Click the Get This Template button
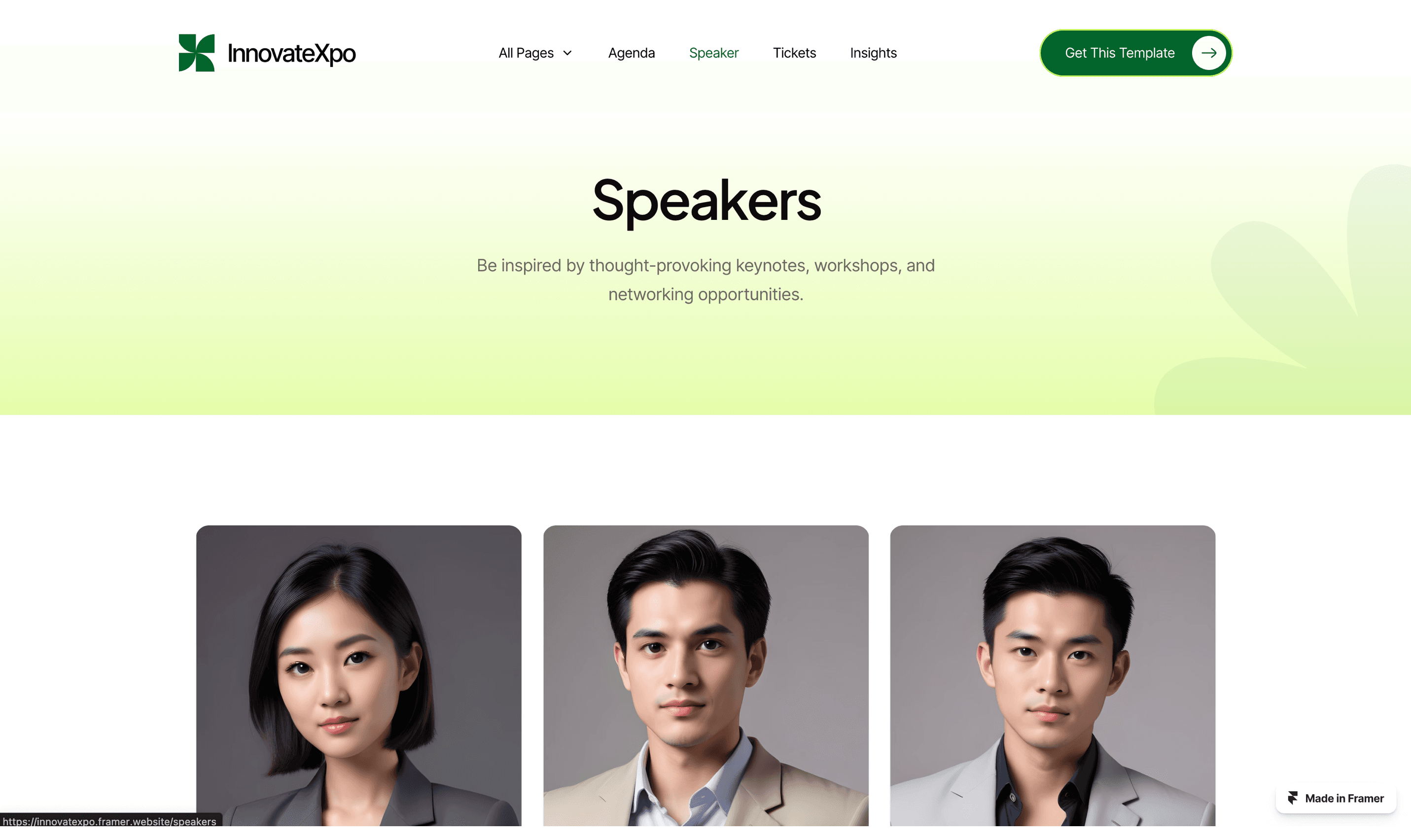The image size is (1411, 840). tap(1135, 53)
